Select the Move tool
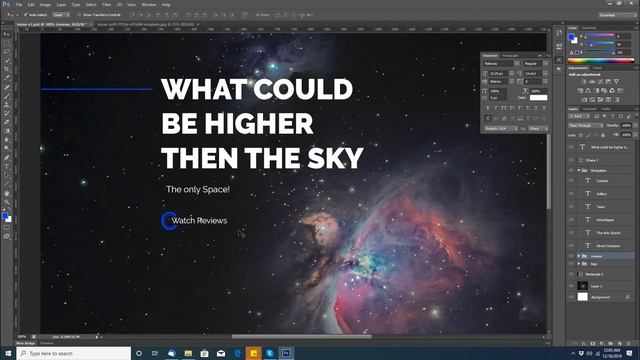This screenshot has width=640, height=360. pos(7,34)
